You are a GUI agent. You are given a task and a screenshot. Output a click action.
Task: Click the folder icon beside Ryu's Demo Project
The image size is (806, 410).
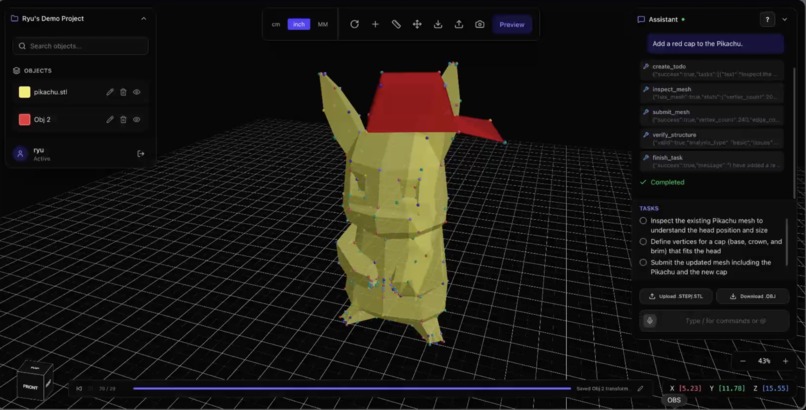tap(14, 18)
